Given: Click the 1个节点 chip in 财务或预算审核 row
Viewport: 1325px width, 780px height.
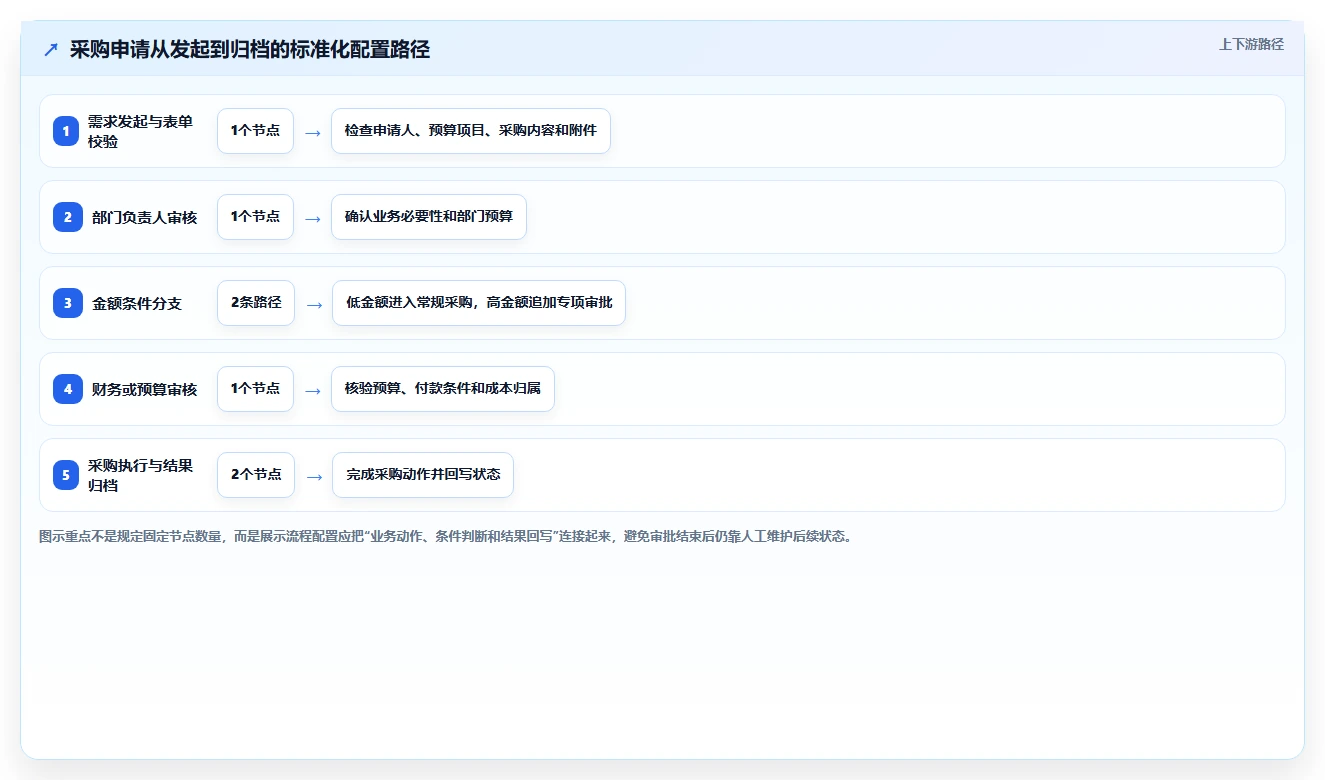Looking at the screenshot, I should [255, 389].
